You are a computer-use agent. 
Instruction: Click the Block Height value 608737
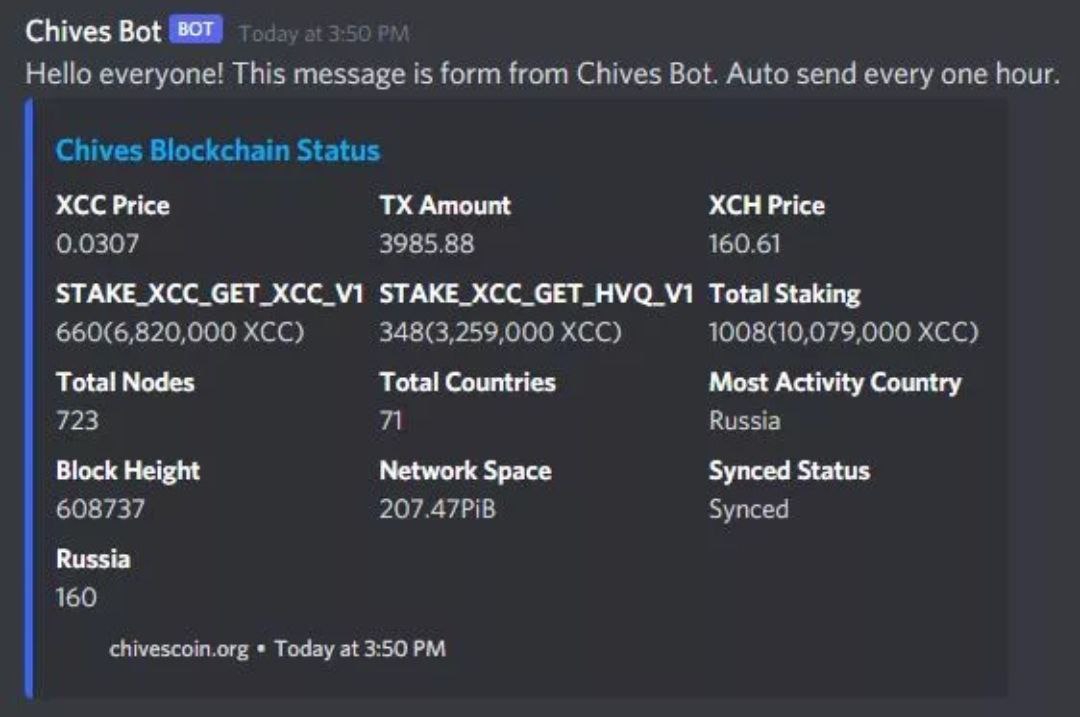[x=101, y=509]
